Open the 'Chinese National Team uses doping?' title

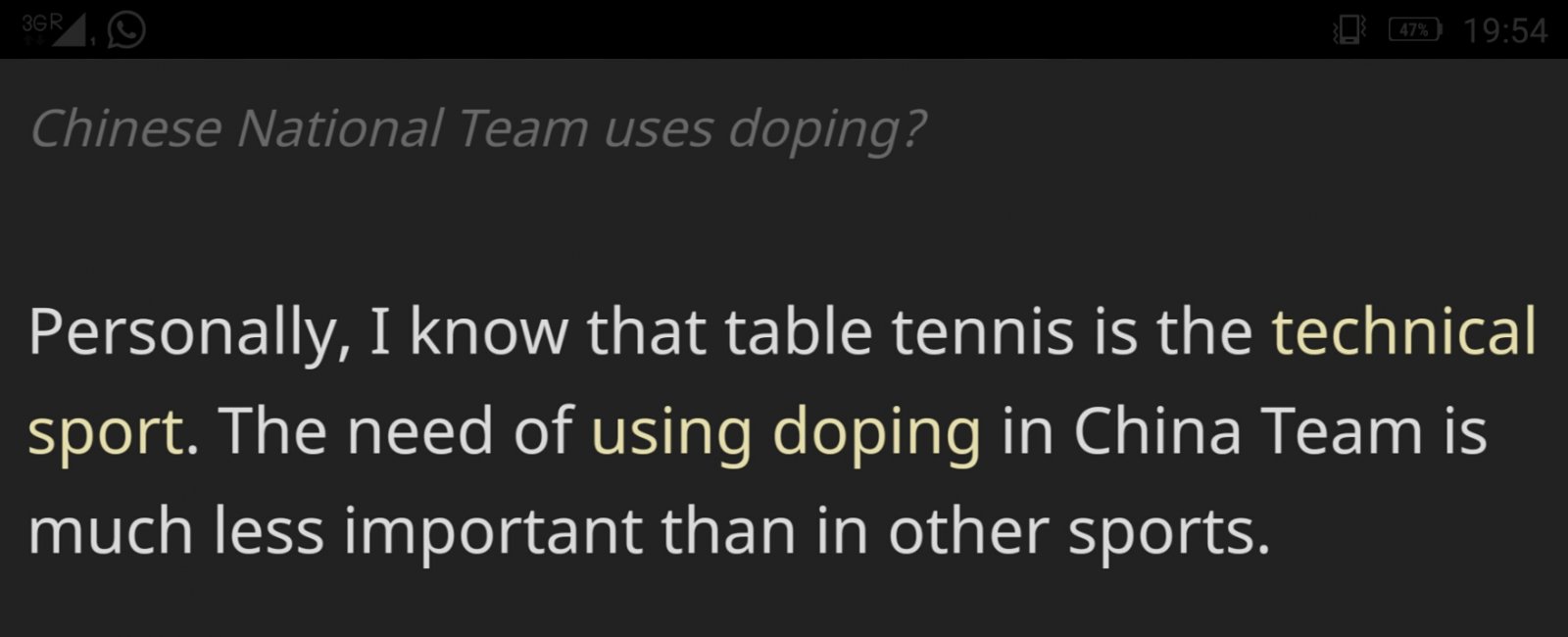[x=477, y=128]
